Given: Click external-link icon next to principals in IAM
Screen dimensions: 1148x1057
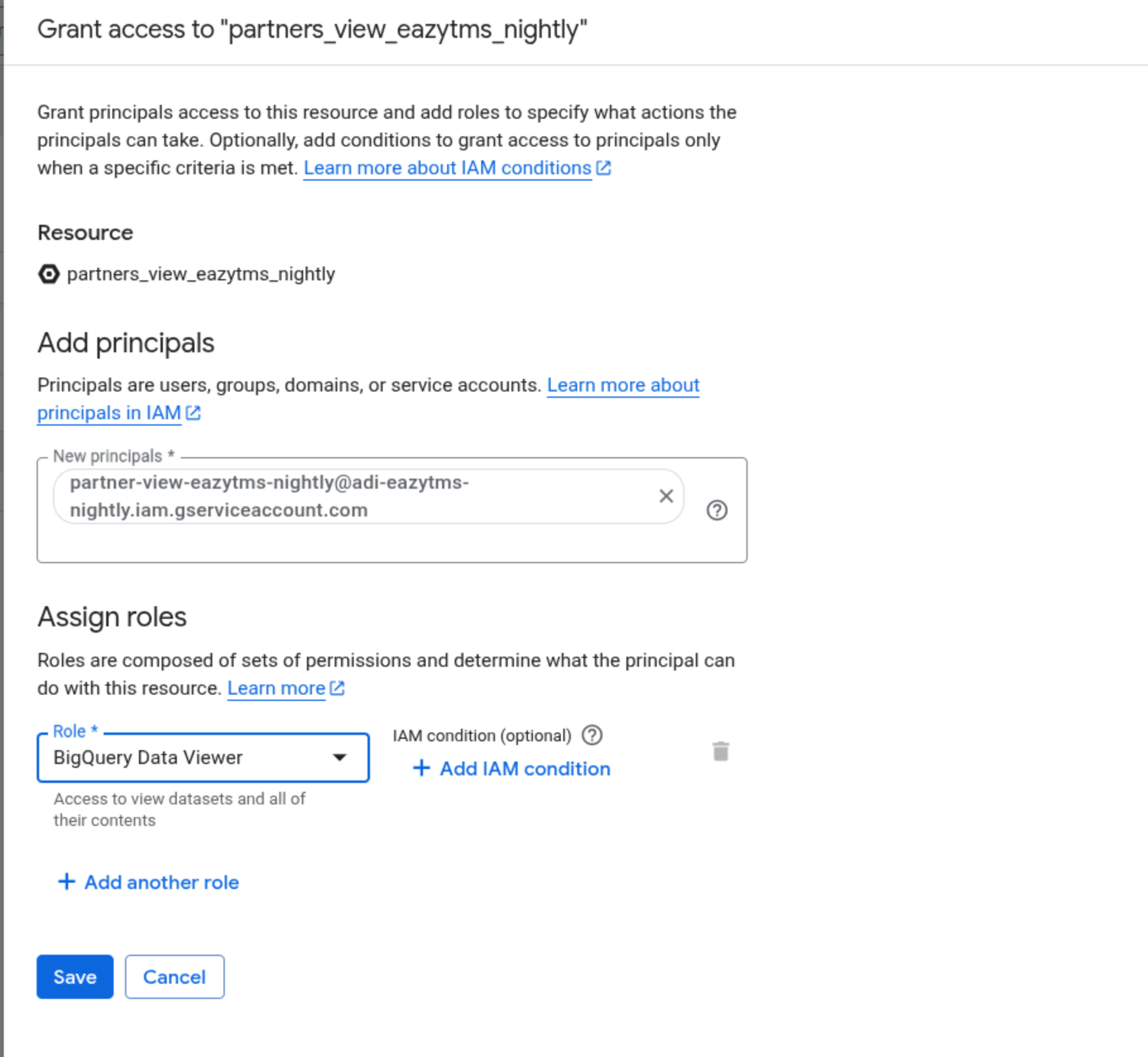Looking at the screenshot, I should (193, 413).
